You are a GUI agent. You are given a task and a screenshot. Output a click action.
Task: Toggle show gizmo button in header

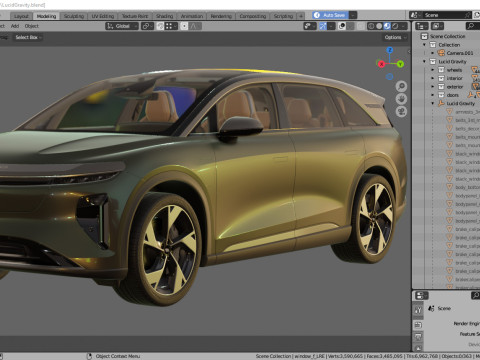(x=323, y=26)
